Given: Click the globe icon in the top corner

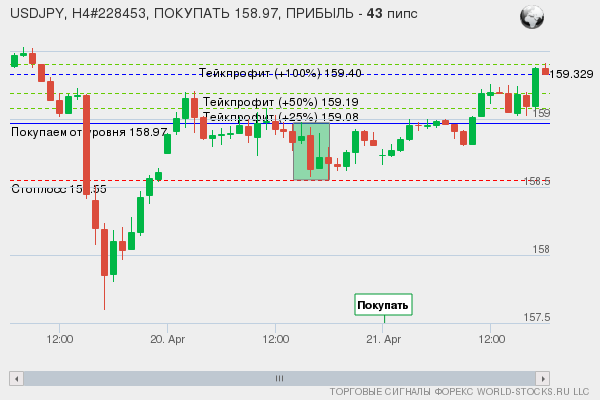Looking at the screenshot, I should point(533,16).
